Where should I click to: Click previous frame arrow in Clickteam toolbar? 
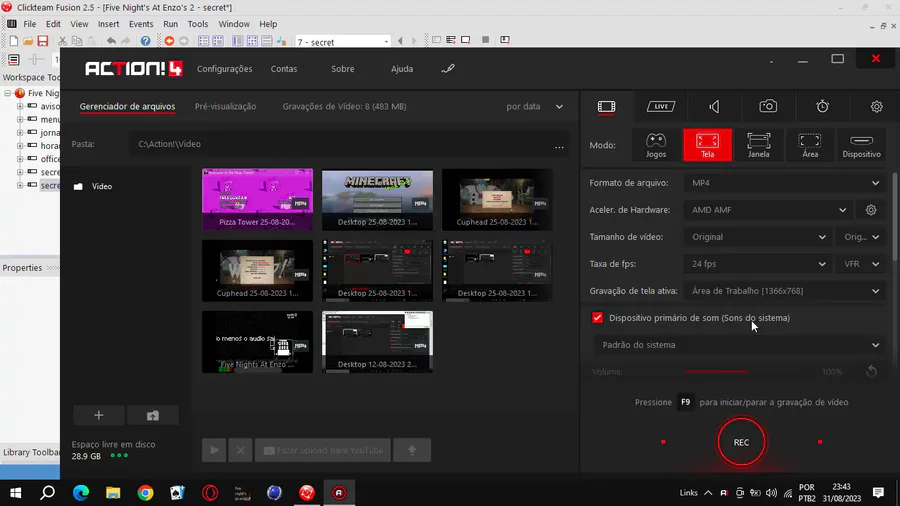(400, 41)
